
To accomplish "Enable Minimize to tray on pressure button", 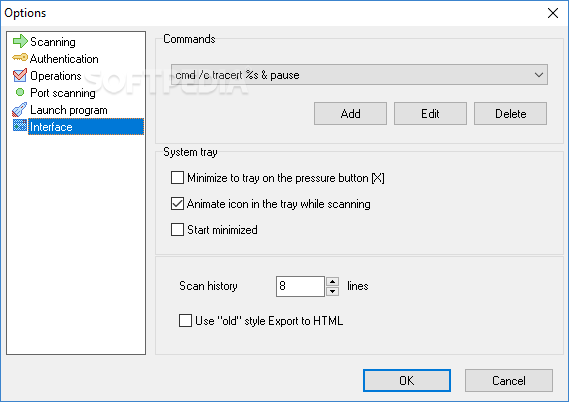I will point(177,178).
